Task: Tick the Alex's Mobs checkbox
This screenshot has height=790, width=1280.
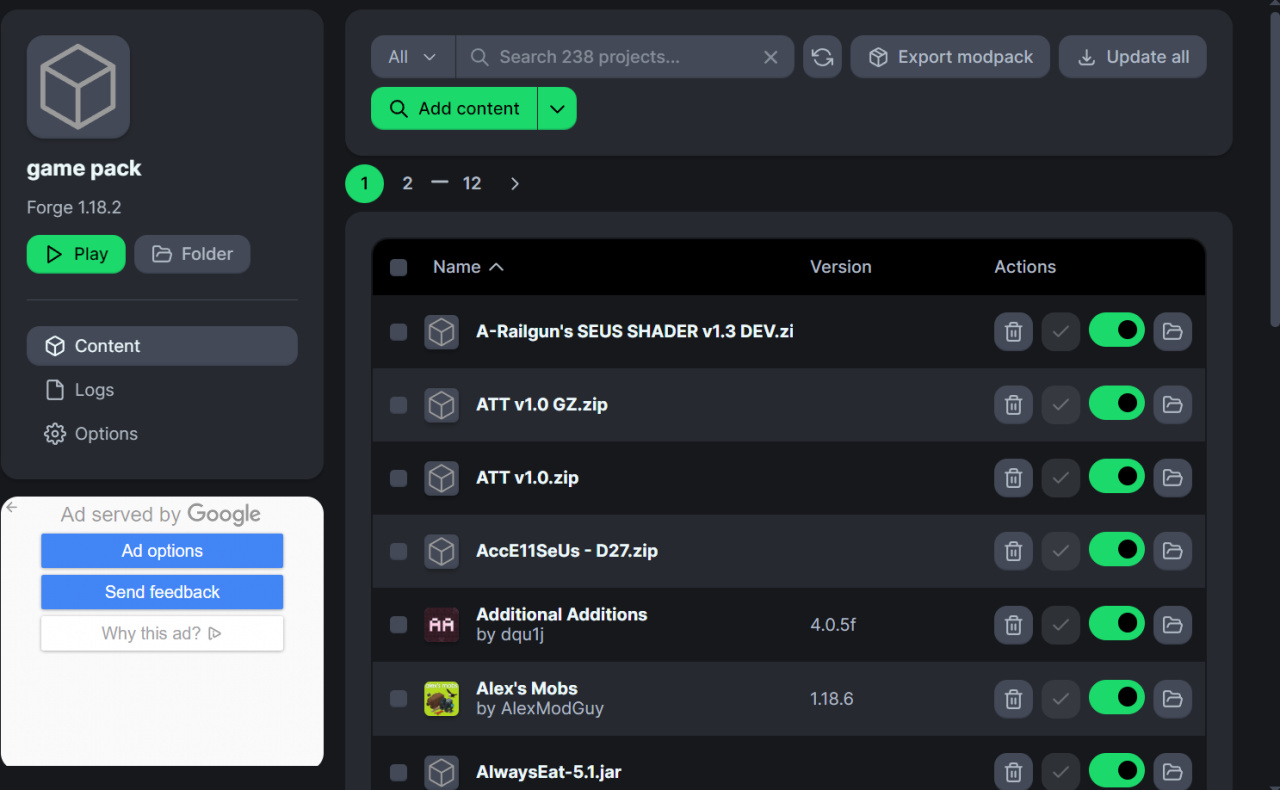Action: click(398, 698)
